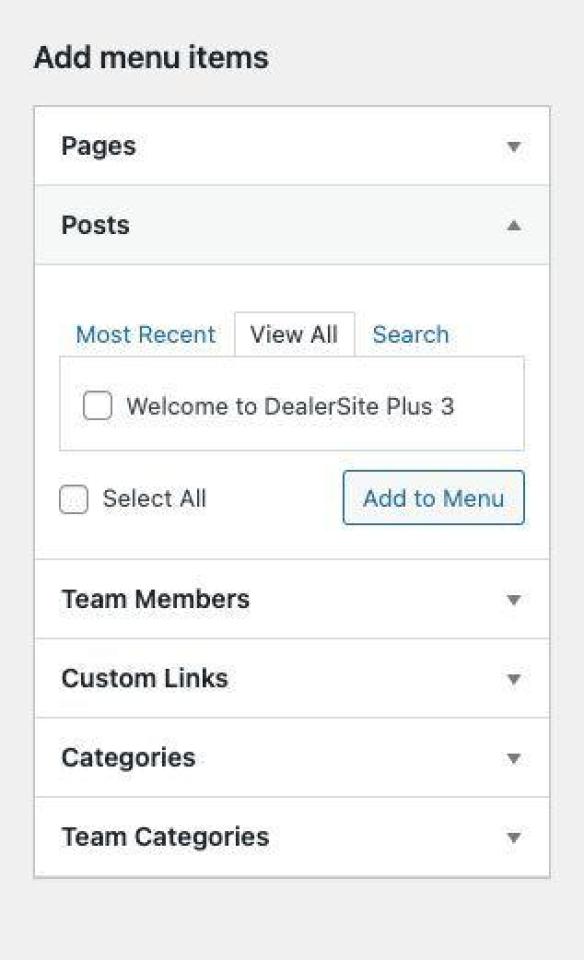The width and height of the screenshot is (584, 960).
Task: Click the Custom Links arrow icon
Action: pyautogui.click(x=514, y=679)
